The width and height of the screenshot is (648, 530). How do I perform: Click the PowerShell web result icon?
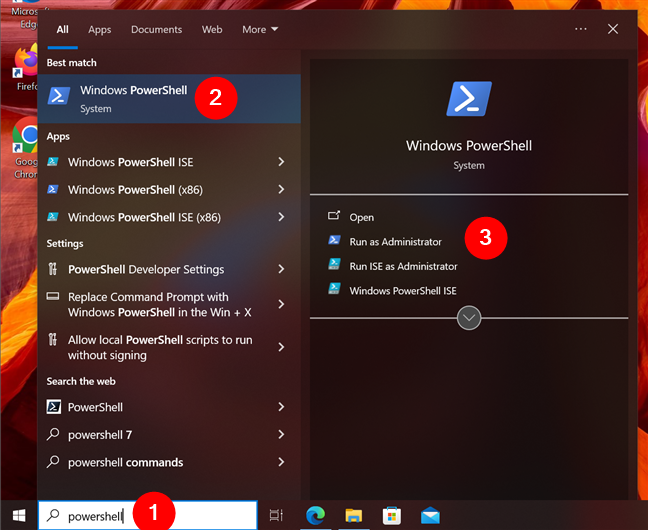[x=54, y=407]
